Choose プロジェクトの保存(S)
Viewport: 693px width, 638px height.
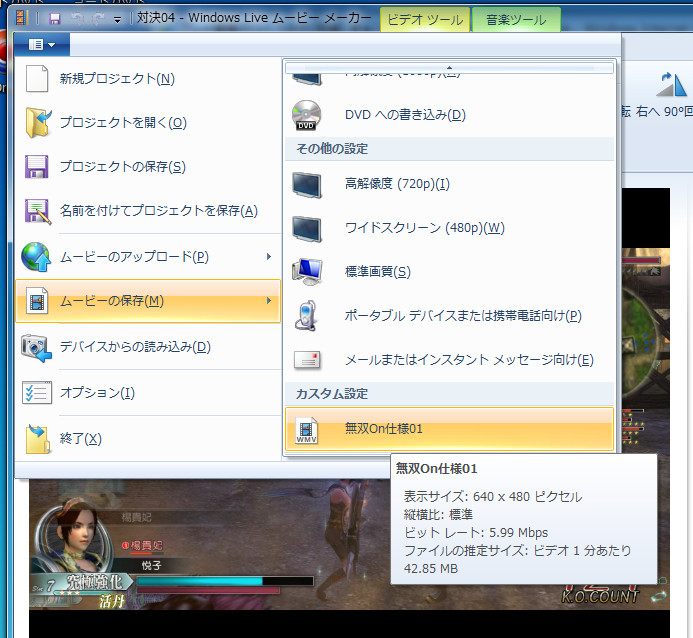point(148,167)
